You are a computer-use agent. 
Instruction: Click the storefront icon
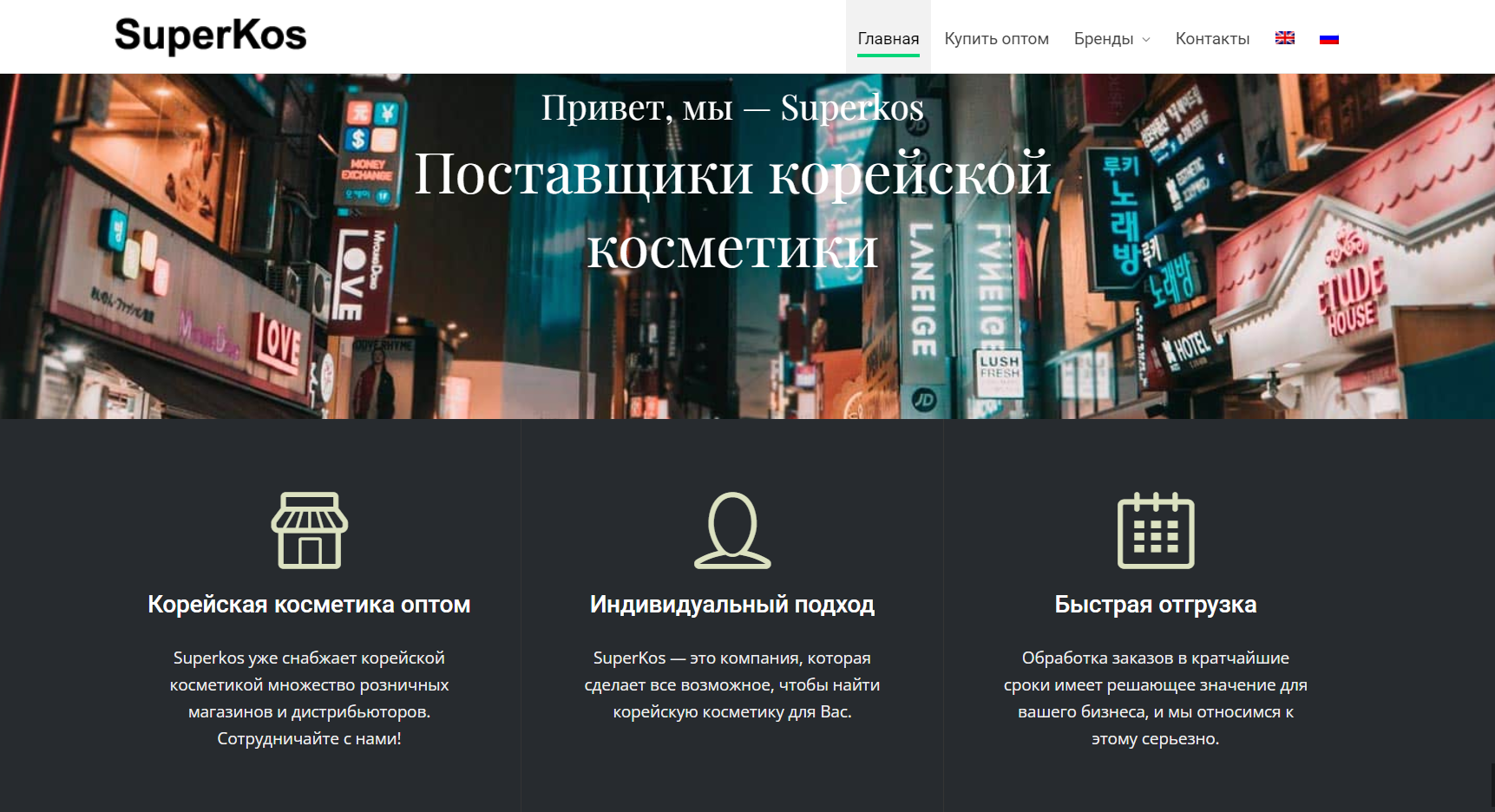[x=310, y=530]
